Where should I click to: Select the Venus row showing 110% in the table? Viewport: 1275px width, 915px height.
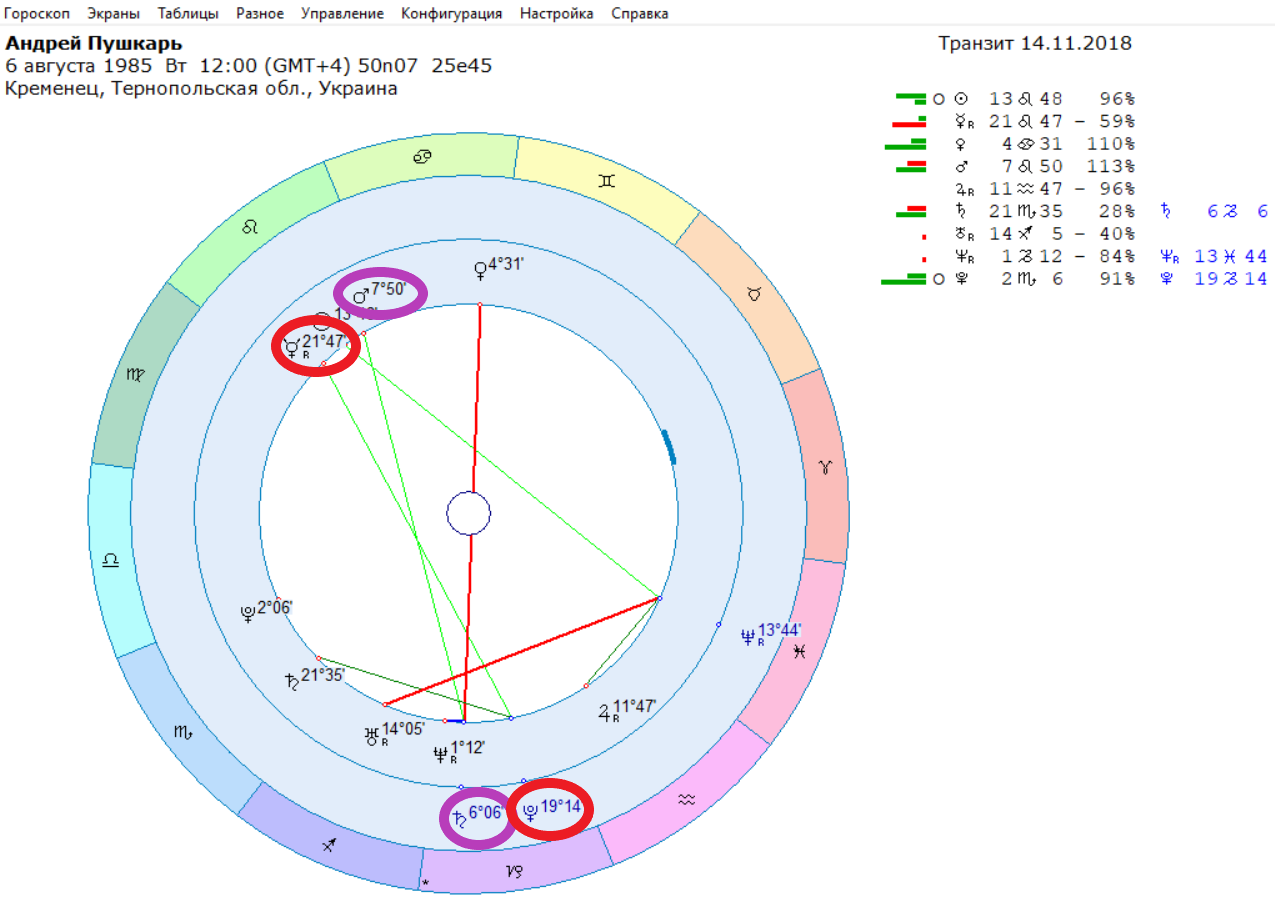point(1010,144)
